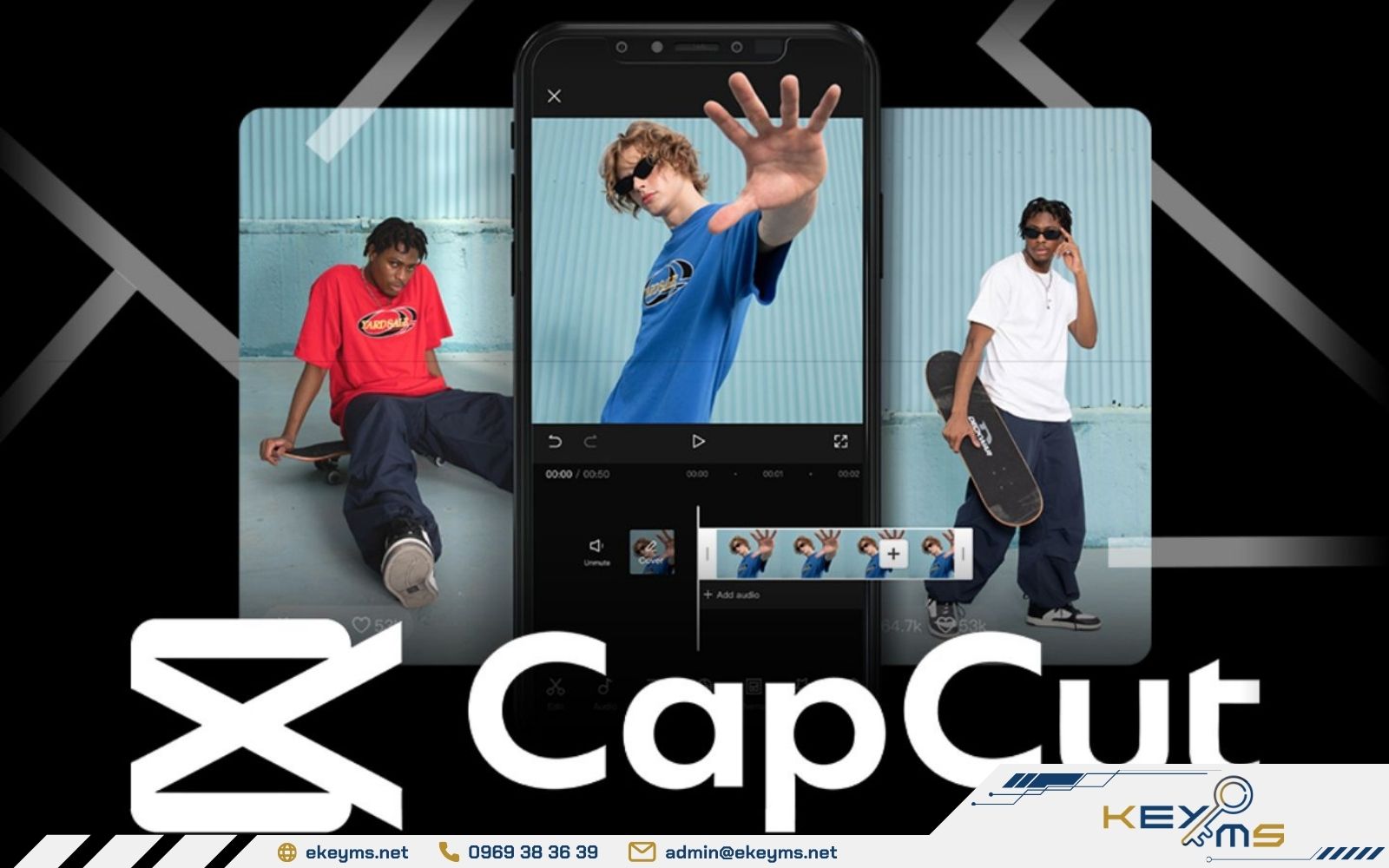The height and width of the screenshot is (868, 1389).
Task: Expand preview to fullscreen
Action: [840, 442]
